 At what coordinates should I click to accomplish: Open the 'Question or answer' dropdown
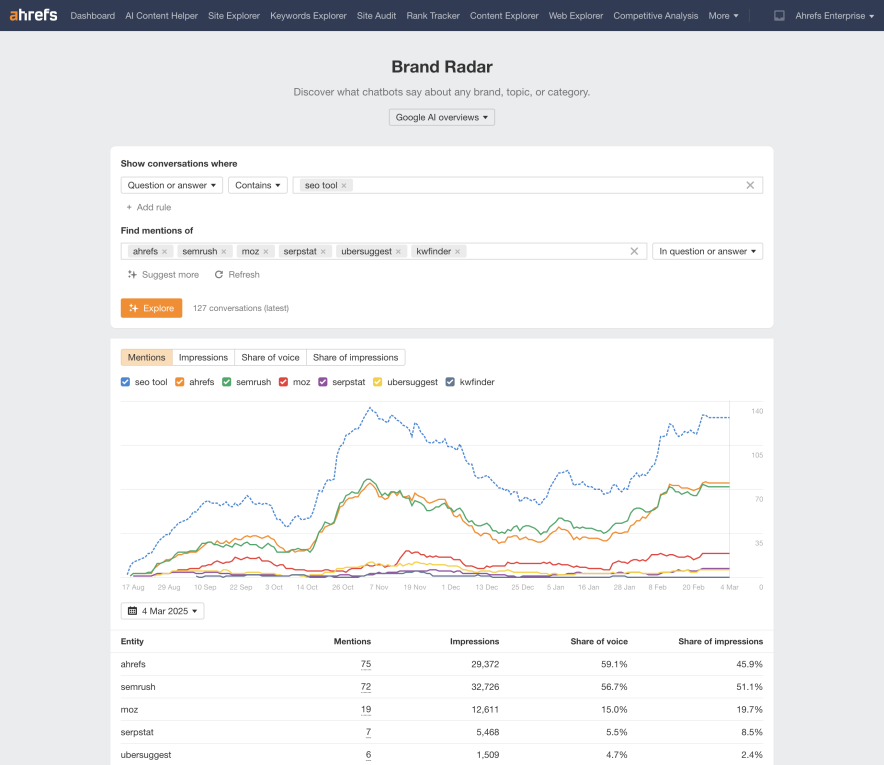click(x=172, y=185)
